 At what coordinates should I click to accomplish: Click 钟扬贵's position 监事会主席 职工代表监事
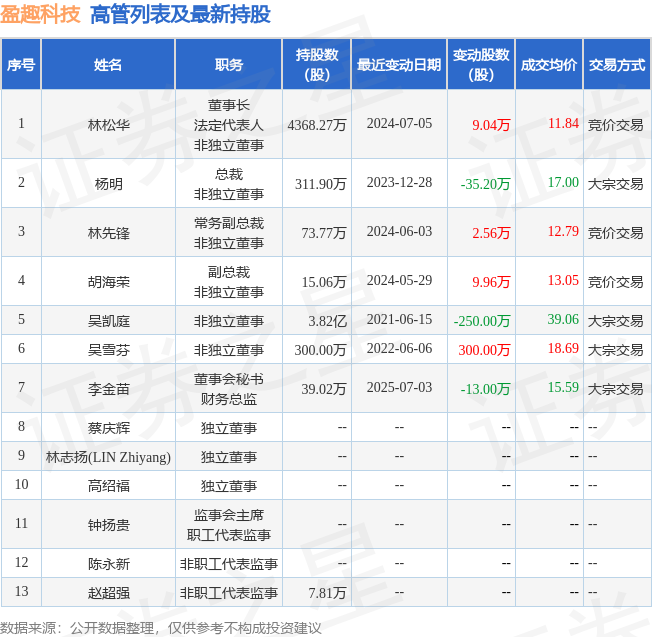point(229,525)
